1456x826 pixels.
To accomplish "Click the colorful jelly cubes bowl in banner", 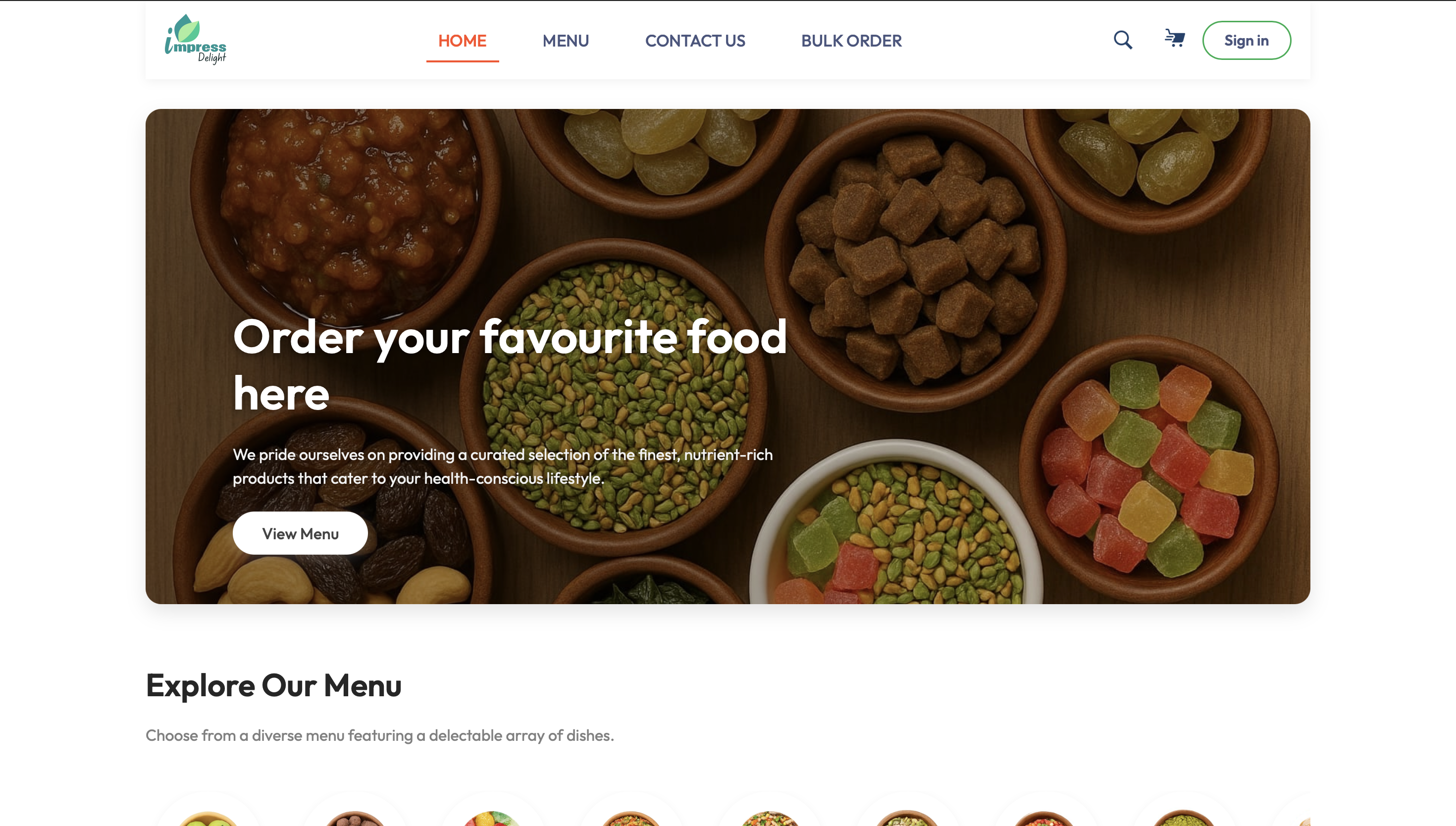I will pos(1148,465).
